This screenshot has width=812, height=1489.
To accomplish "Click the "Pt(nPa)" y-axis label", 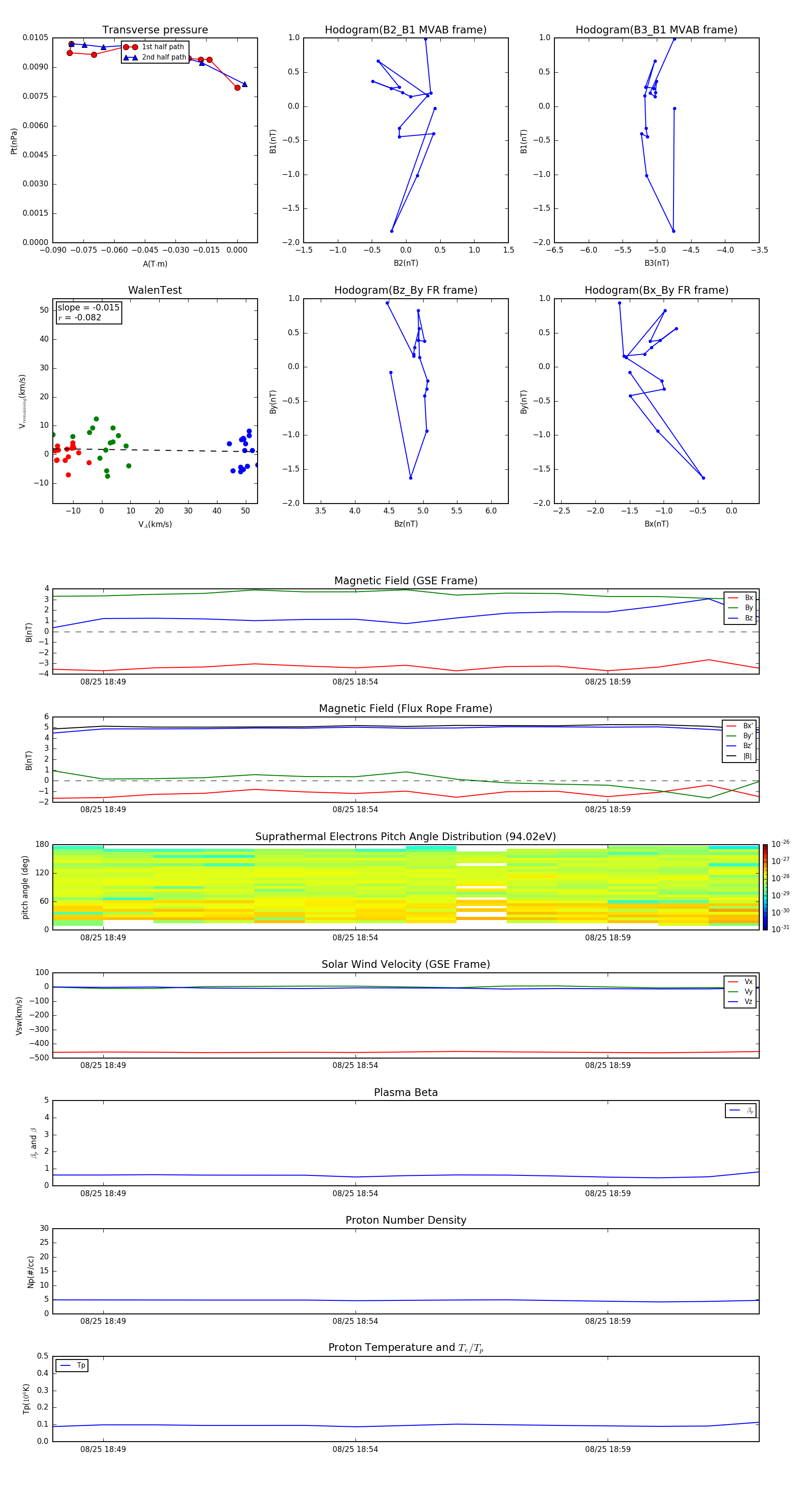I will click(x=14, y=141).
